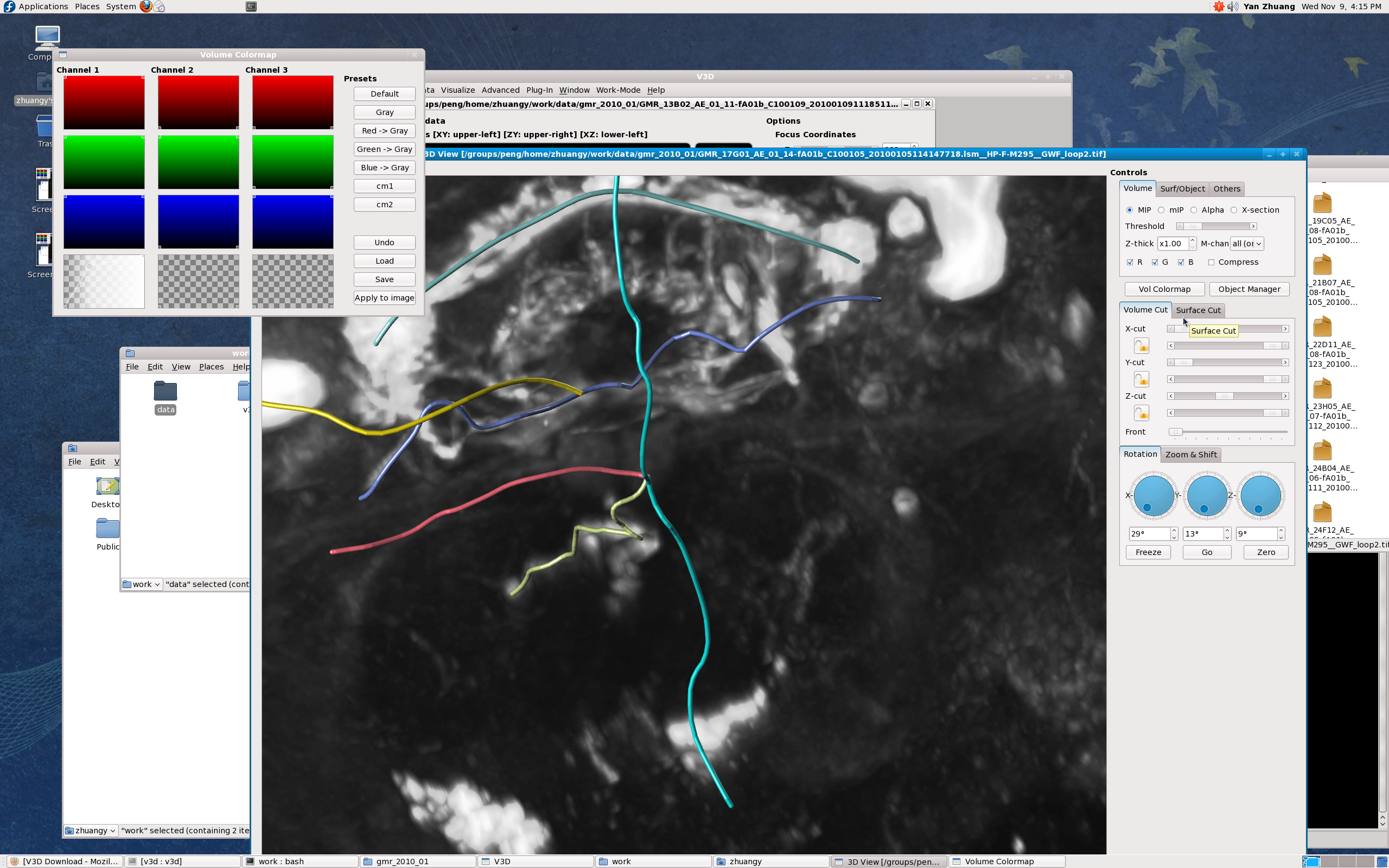This screenshot has width=1389, height=868.
Task: Switch to the Surf/Object tab
Action: (1182, 189)
